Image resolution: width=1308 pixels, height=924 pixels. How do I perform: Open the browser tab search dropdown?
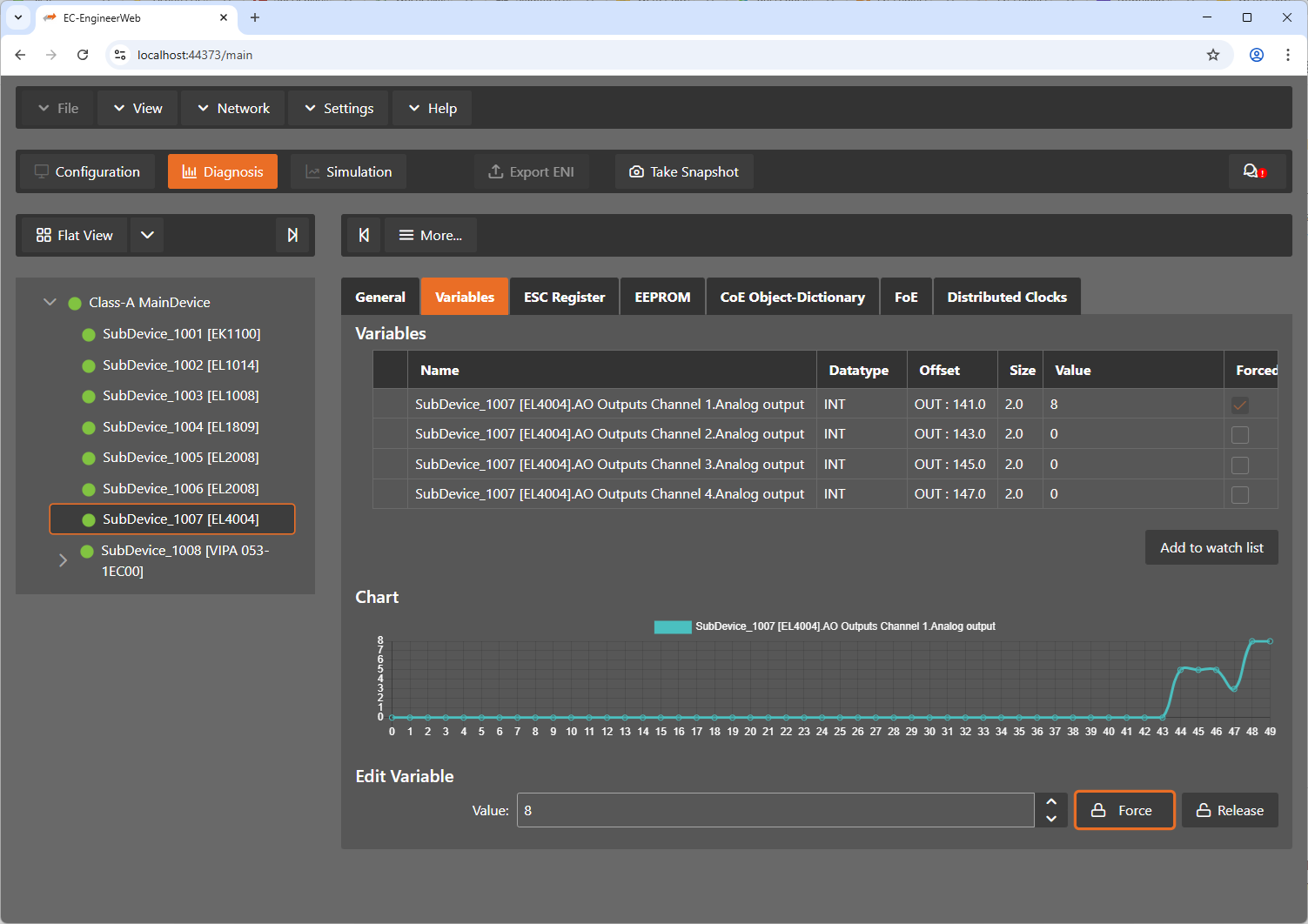(17, 17)
